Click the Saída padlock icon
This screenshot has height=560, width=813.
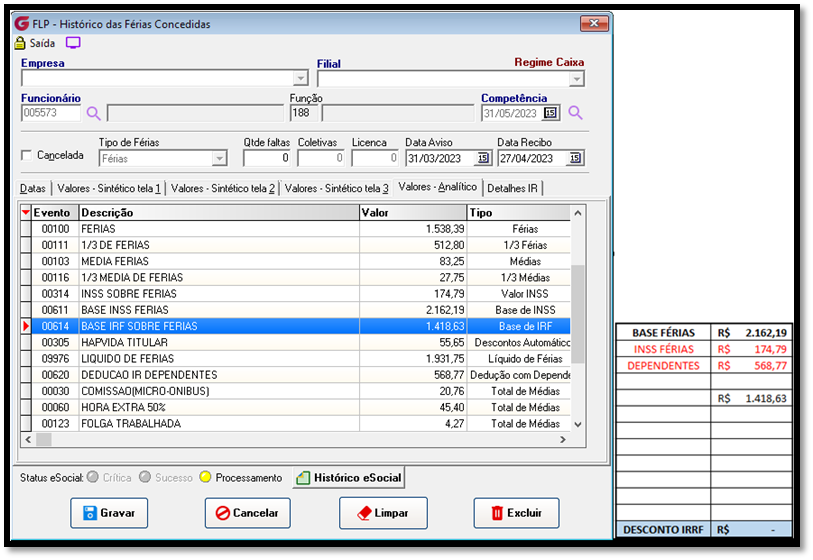pos(20,43)
